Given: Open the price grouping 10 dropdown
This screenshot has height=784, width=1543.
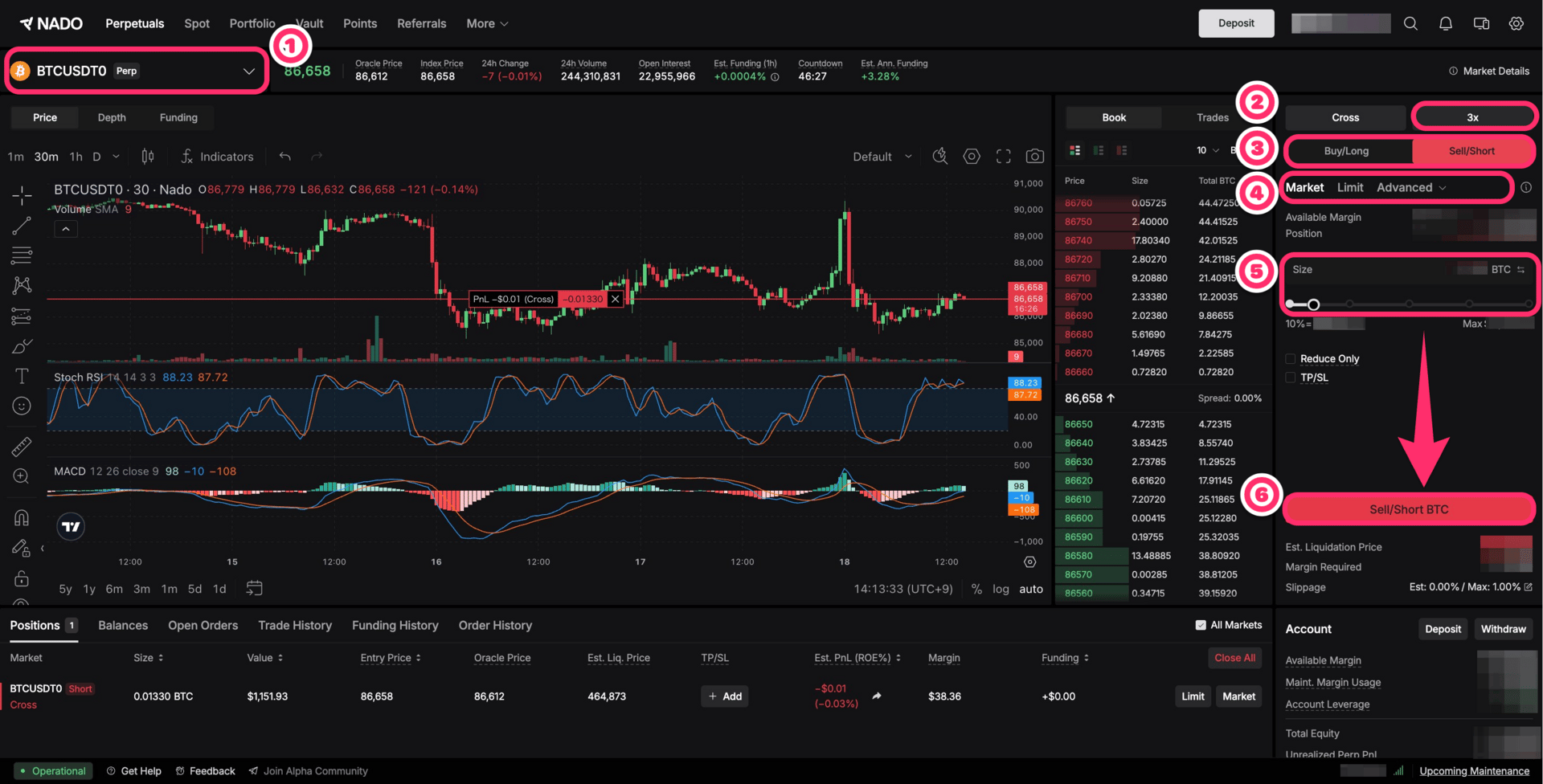Looking at the screenshot, I should (1208, 150).
